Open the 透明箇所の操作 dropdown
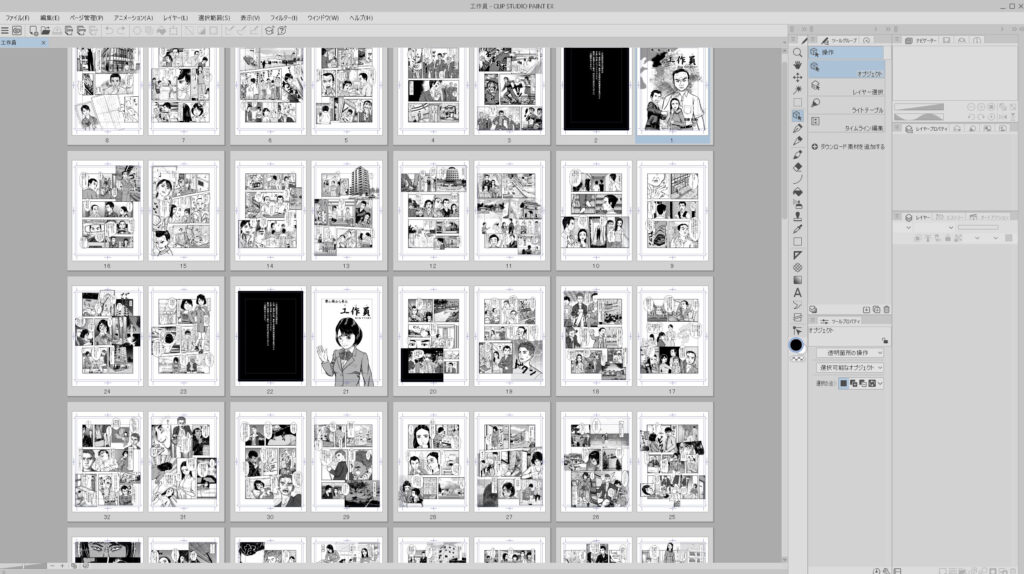The width and height of the screenshot is (1024, 574). [851, 353]
